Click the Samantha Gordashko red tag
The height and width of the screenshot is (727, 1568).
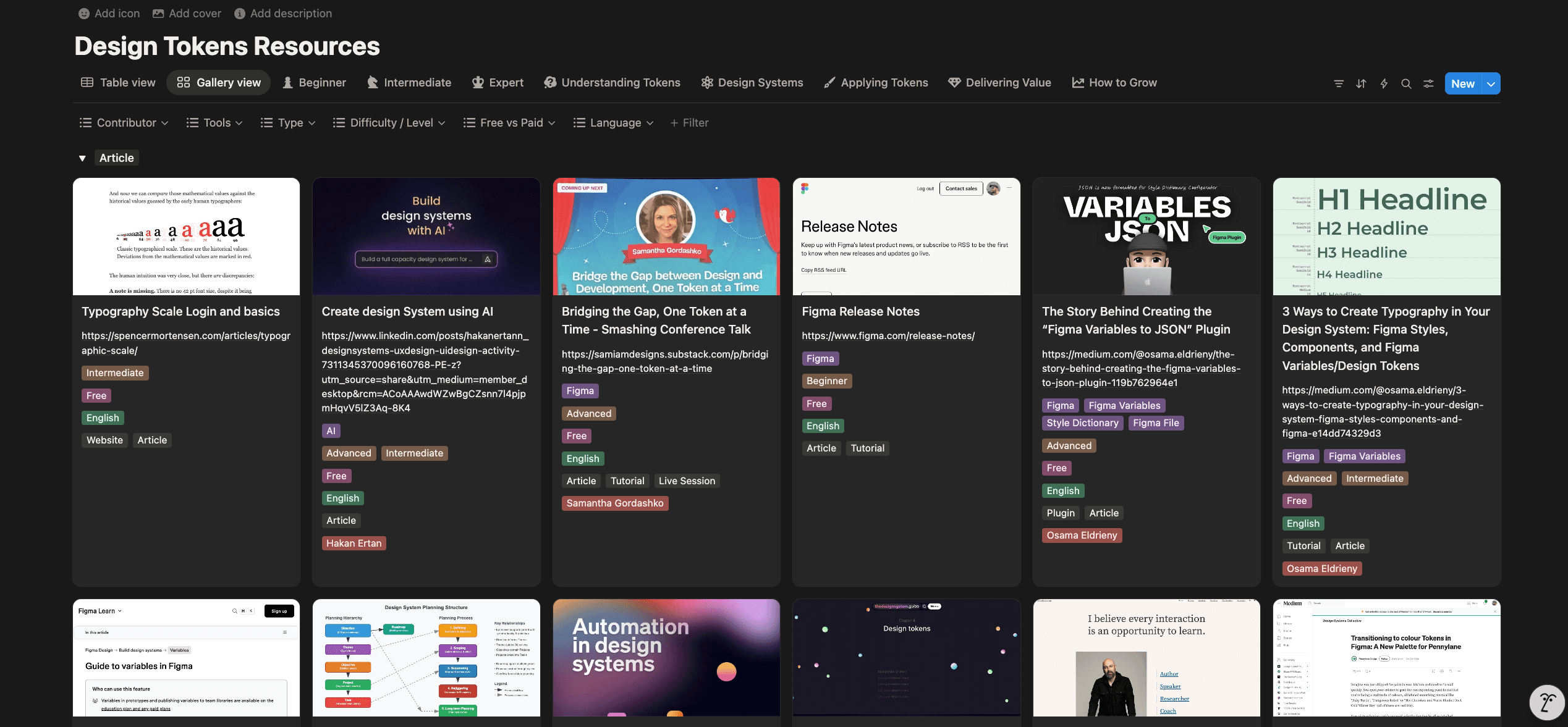click(x=614, y=503)
